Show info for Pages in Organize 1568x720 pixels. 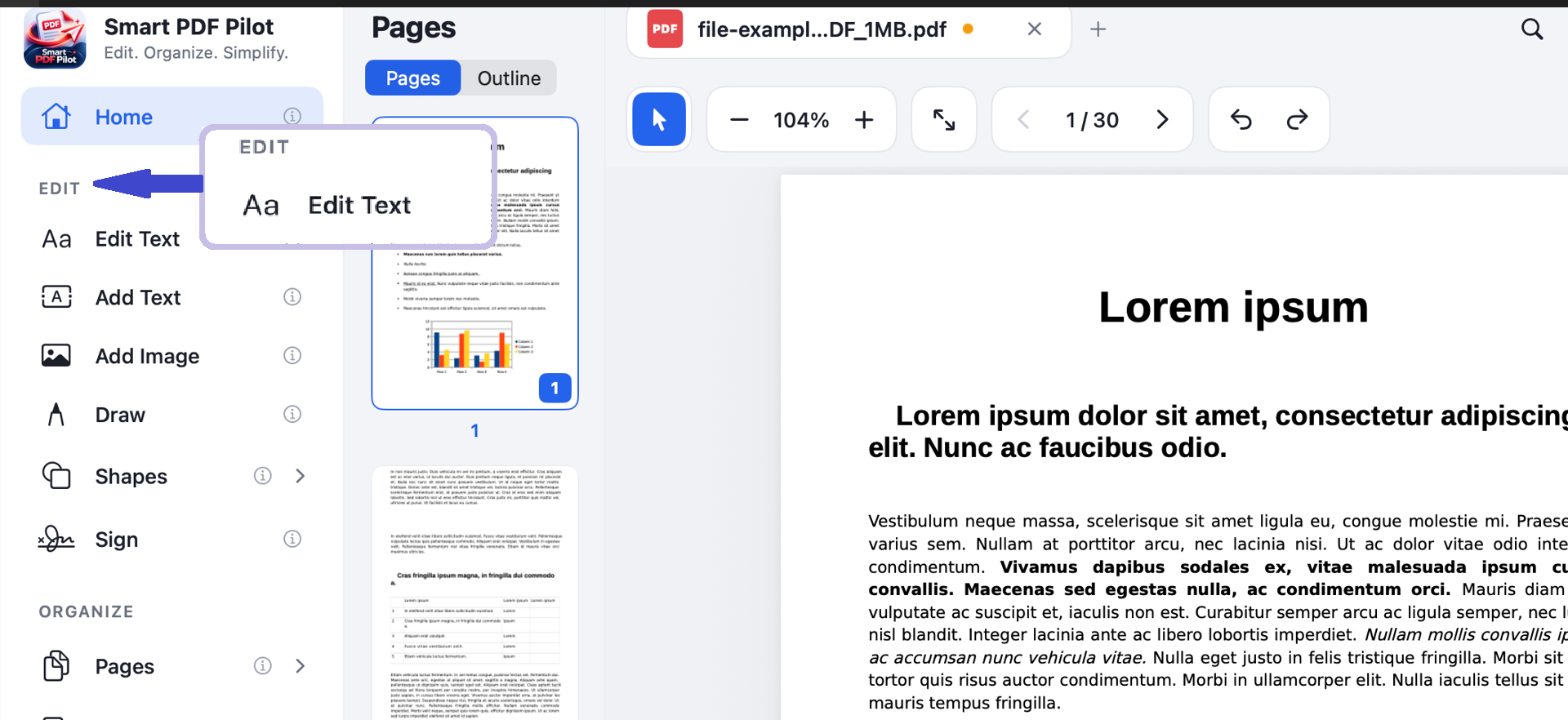tap(263, 666)
